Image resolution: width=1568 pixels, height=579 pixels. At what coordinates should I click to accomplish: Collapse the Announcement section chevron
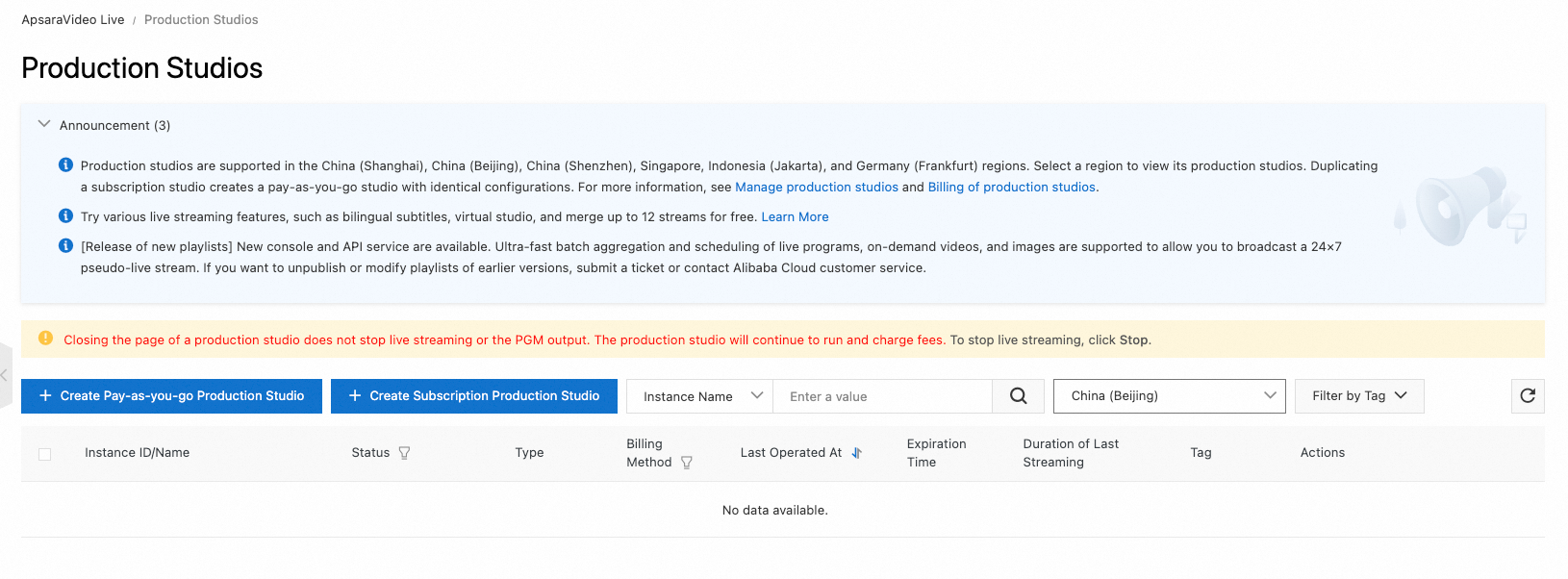[x=43, y=124]
